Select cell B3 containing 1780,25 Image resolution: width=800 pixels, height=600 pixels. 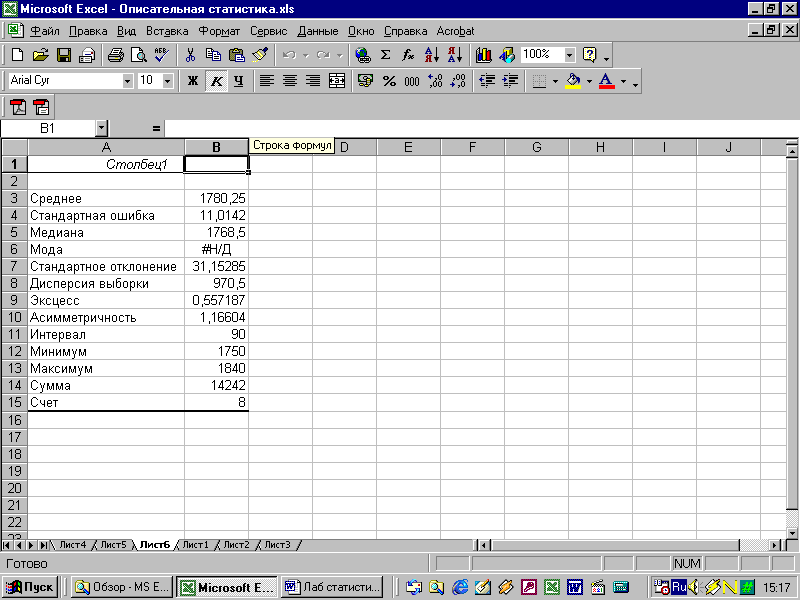(x=216, y=198)
